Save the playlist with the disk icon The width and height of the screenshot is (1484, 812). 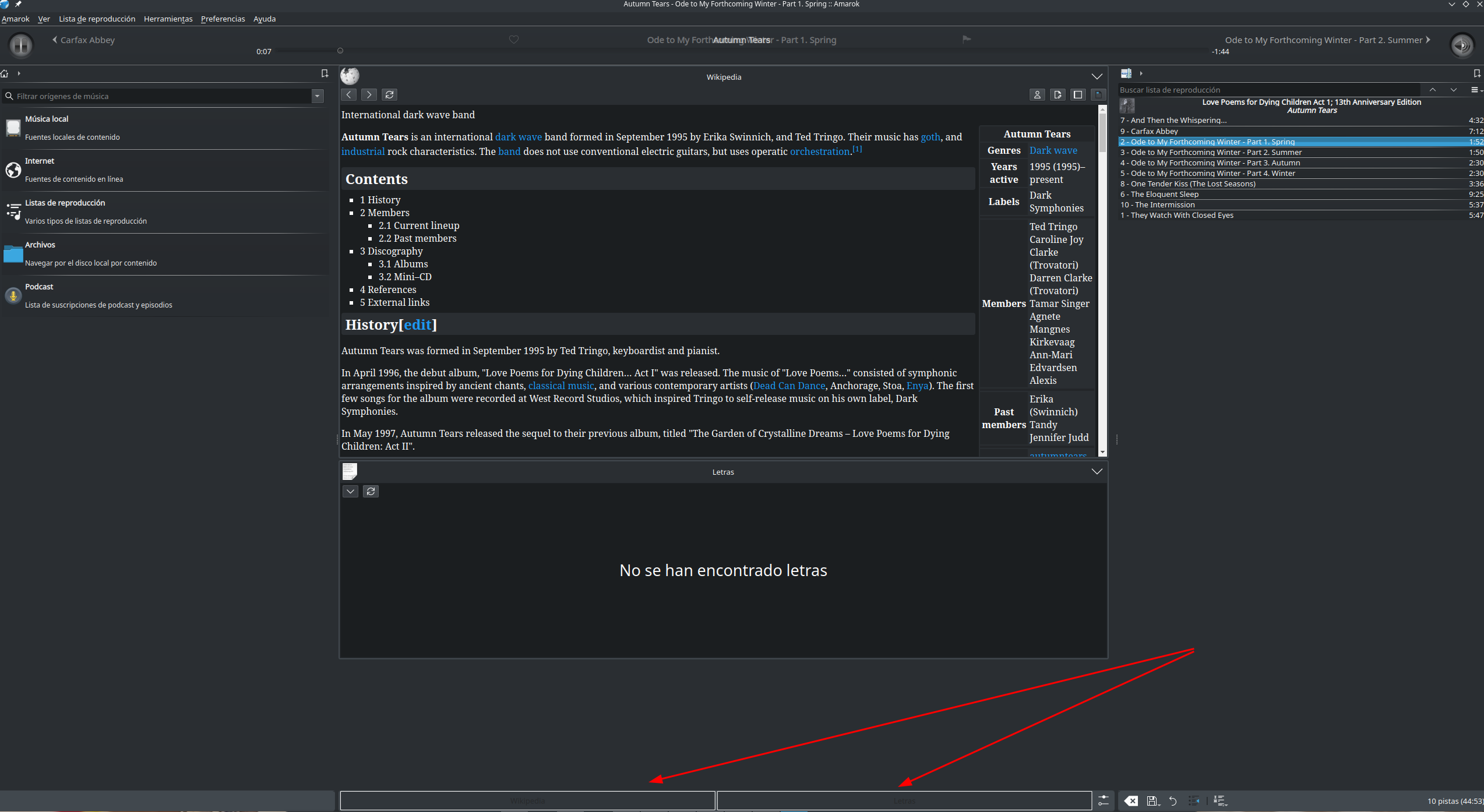[1152, 801]
